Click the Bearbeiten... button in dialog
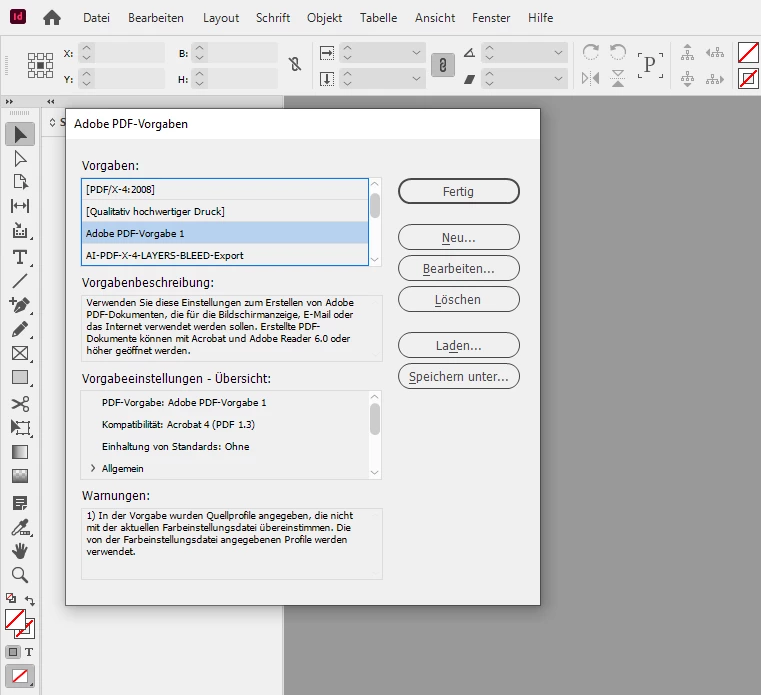The width and height of the screenshot is (761, 695). tap(459, 268)
